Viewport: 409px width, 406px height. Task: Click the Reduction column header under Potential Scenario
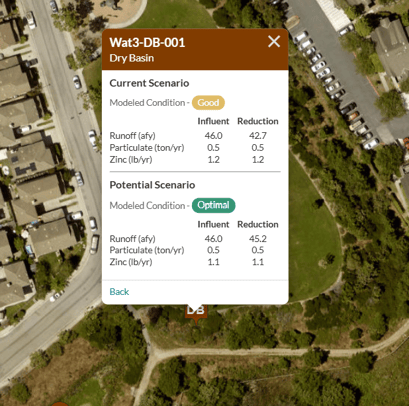(258, 224)
